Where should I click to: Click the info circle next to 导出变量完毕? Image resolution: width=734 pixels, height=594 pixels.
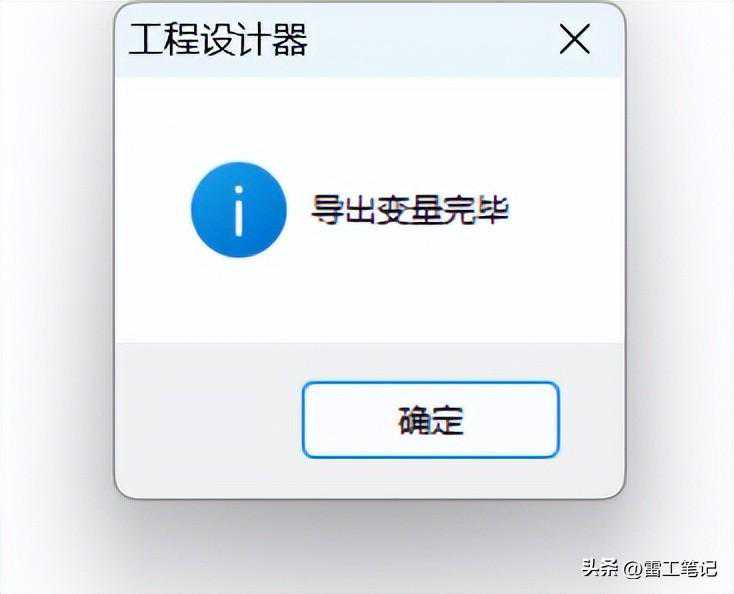[x=239, y=210]
